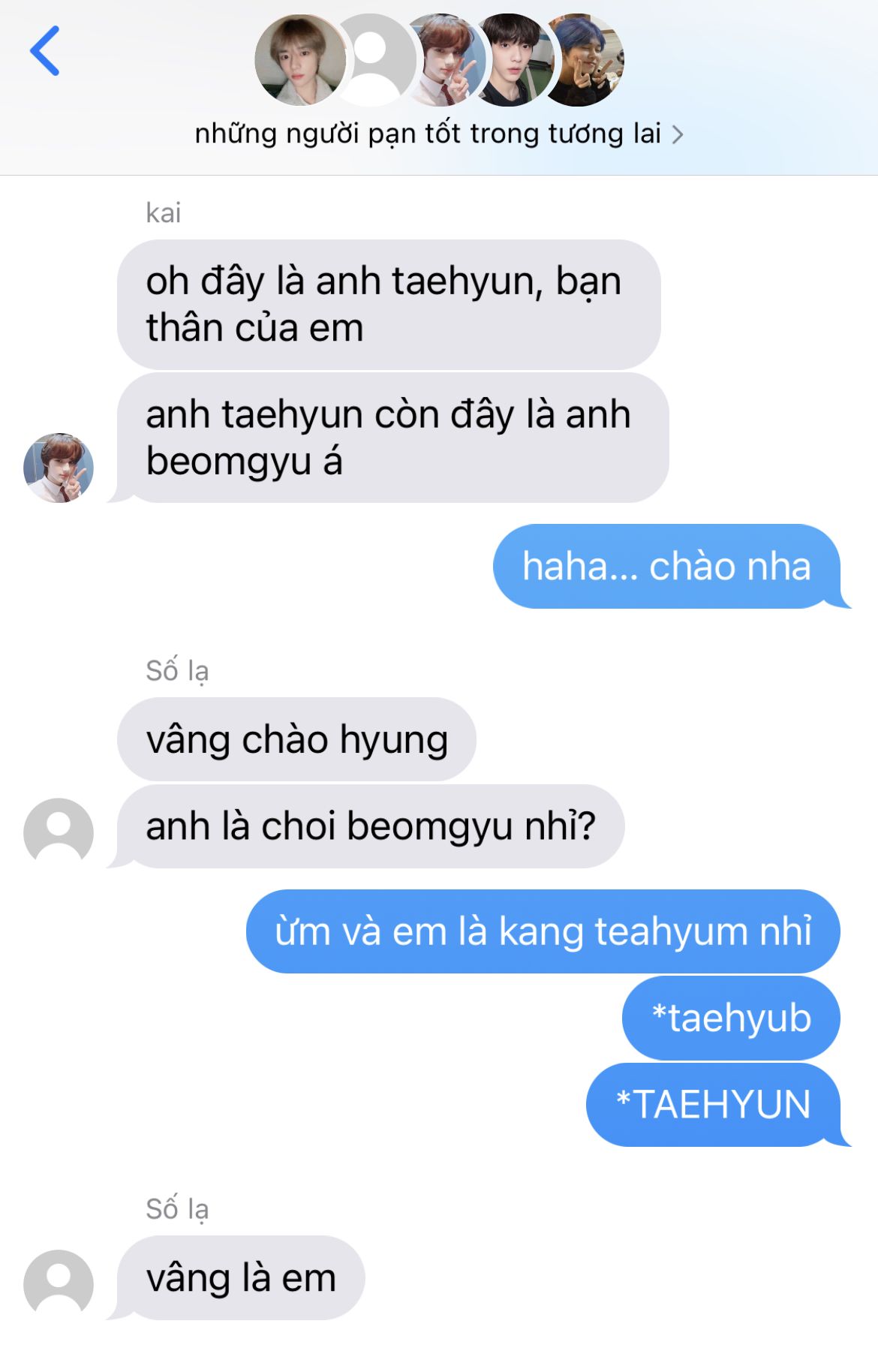Open the first group member avatar in header
The width and height of the screenshot is (878, 1372).
pos(300,60)
